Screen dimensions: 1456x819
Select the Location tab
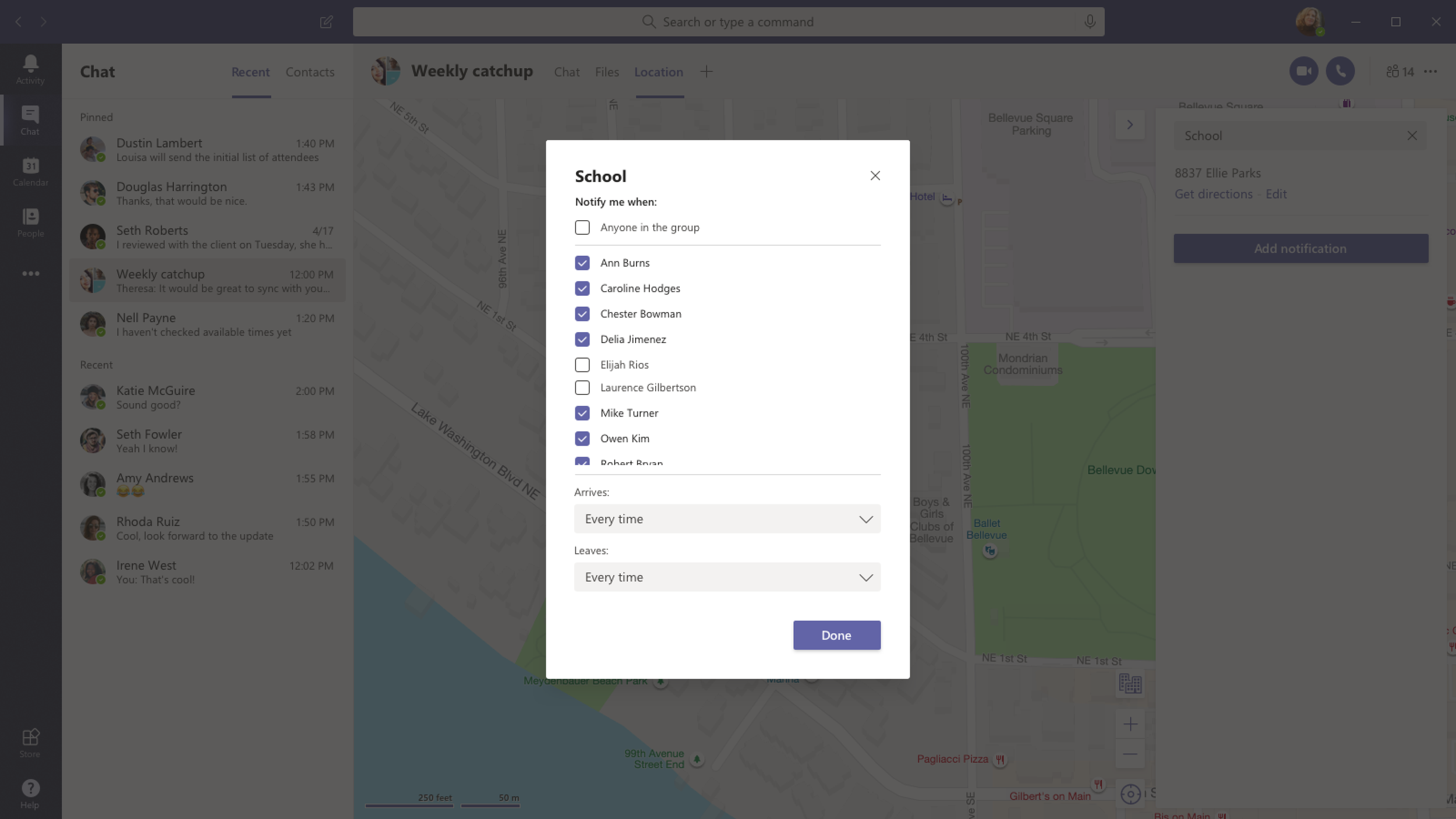(659, 72)
